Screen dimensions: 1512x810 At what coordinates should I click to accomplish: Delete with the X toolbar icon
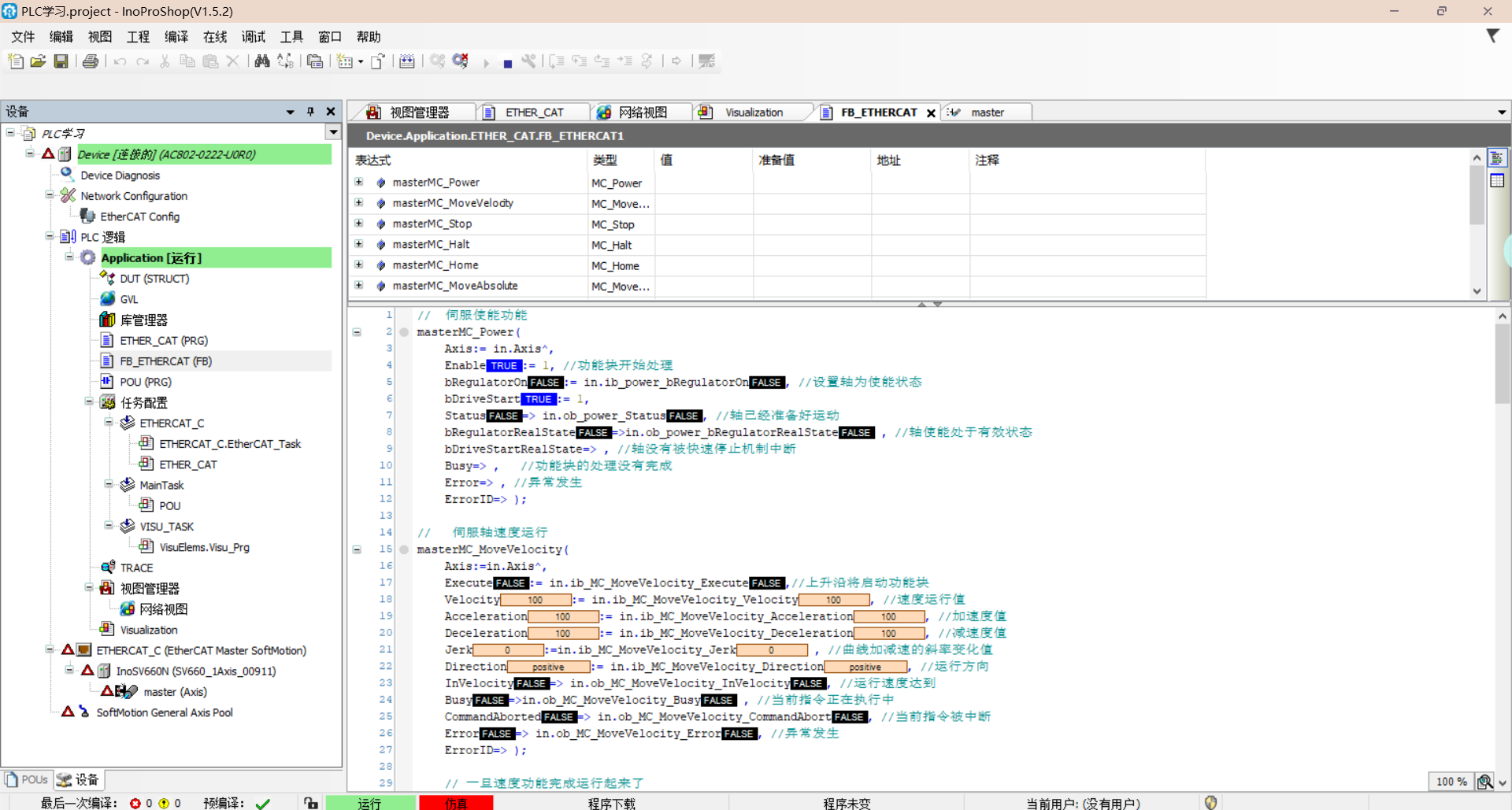[x=233, y=61]
